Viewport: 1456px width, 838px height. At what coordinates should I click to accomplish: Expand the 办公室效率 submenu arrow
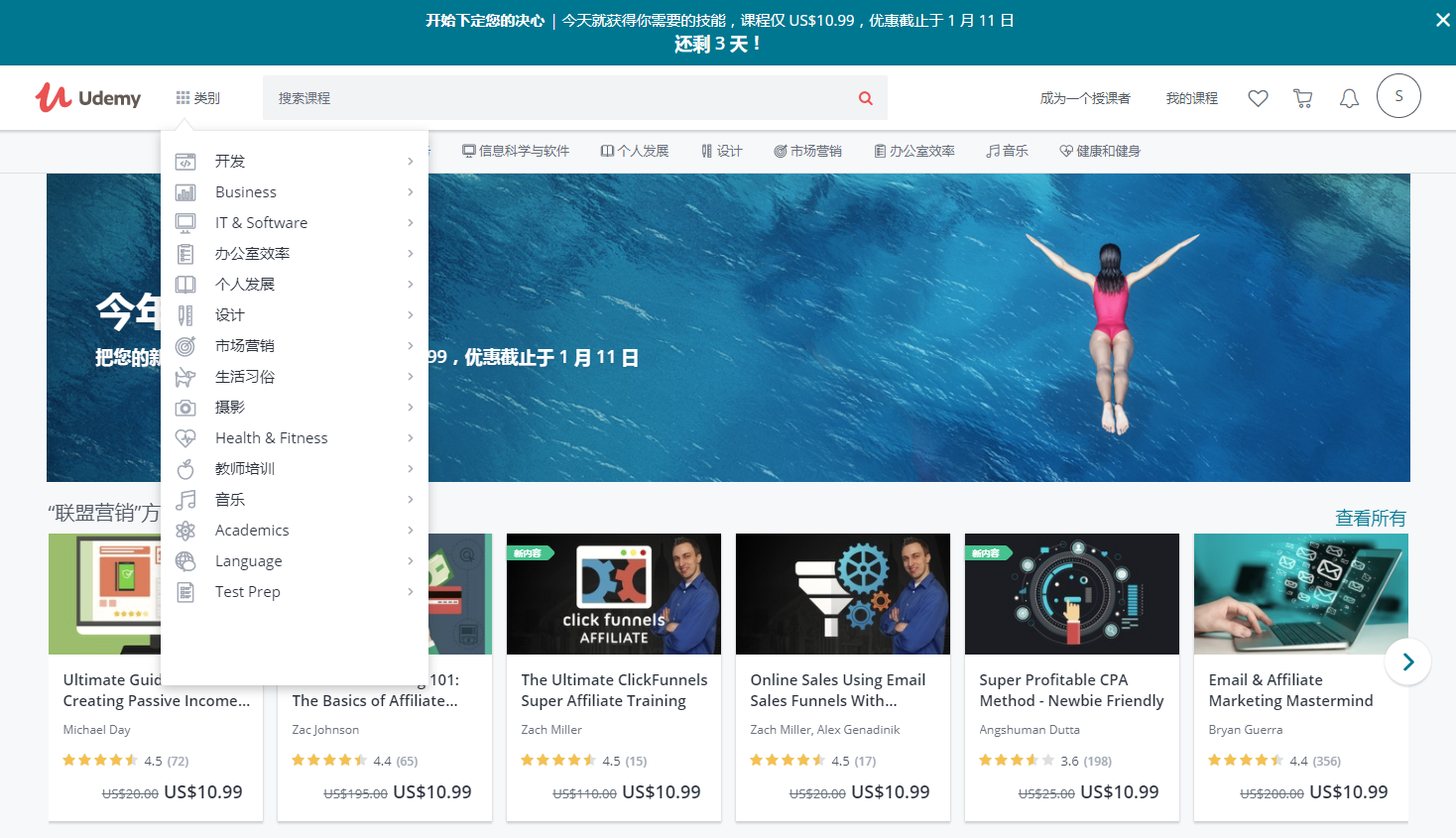pos(410,254)
